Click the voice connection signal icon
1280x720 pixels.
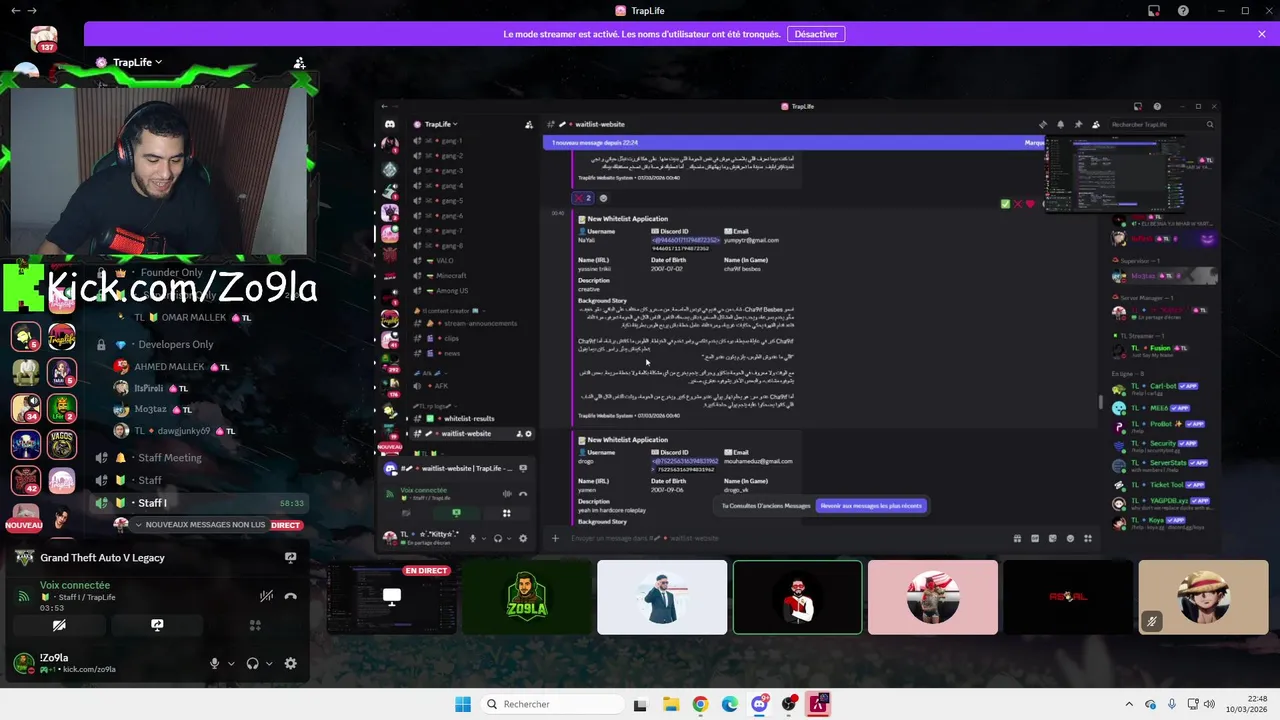(24, 596)
